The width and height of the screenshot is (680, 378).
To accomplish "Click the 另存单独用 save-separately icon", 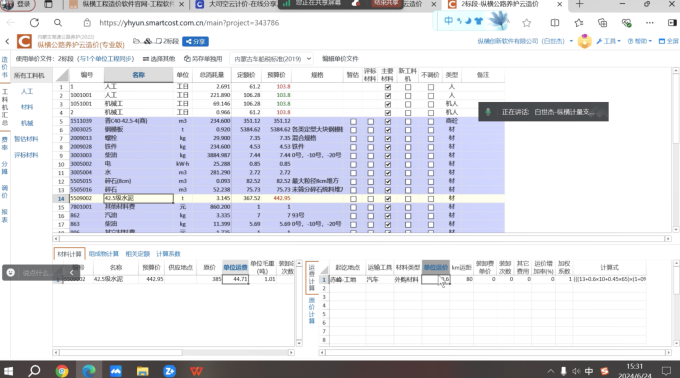I will tap(187, 59).
